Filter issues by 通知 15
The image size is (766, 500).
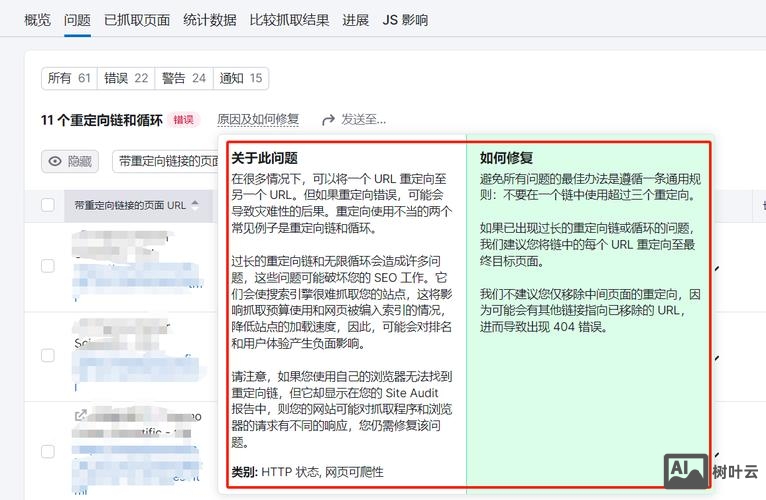coord(241,78)
